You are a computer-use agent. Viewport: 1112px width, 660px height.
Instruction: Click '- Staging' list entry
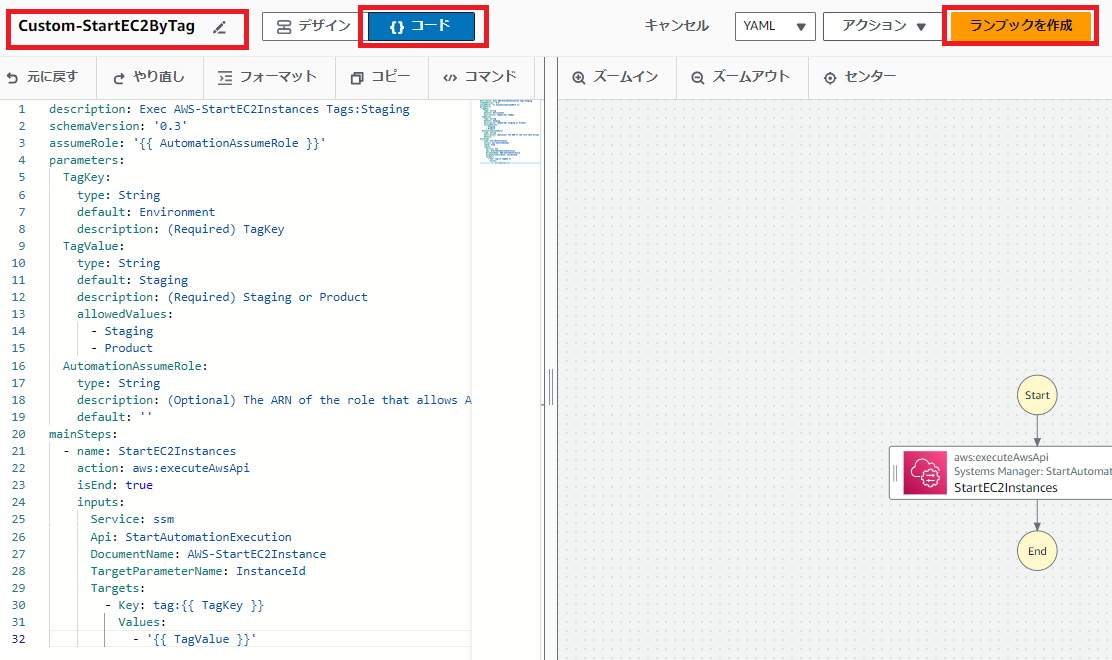pos(121,331)
